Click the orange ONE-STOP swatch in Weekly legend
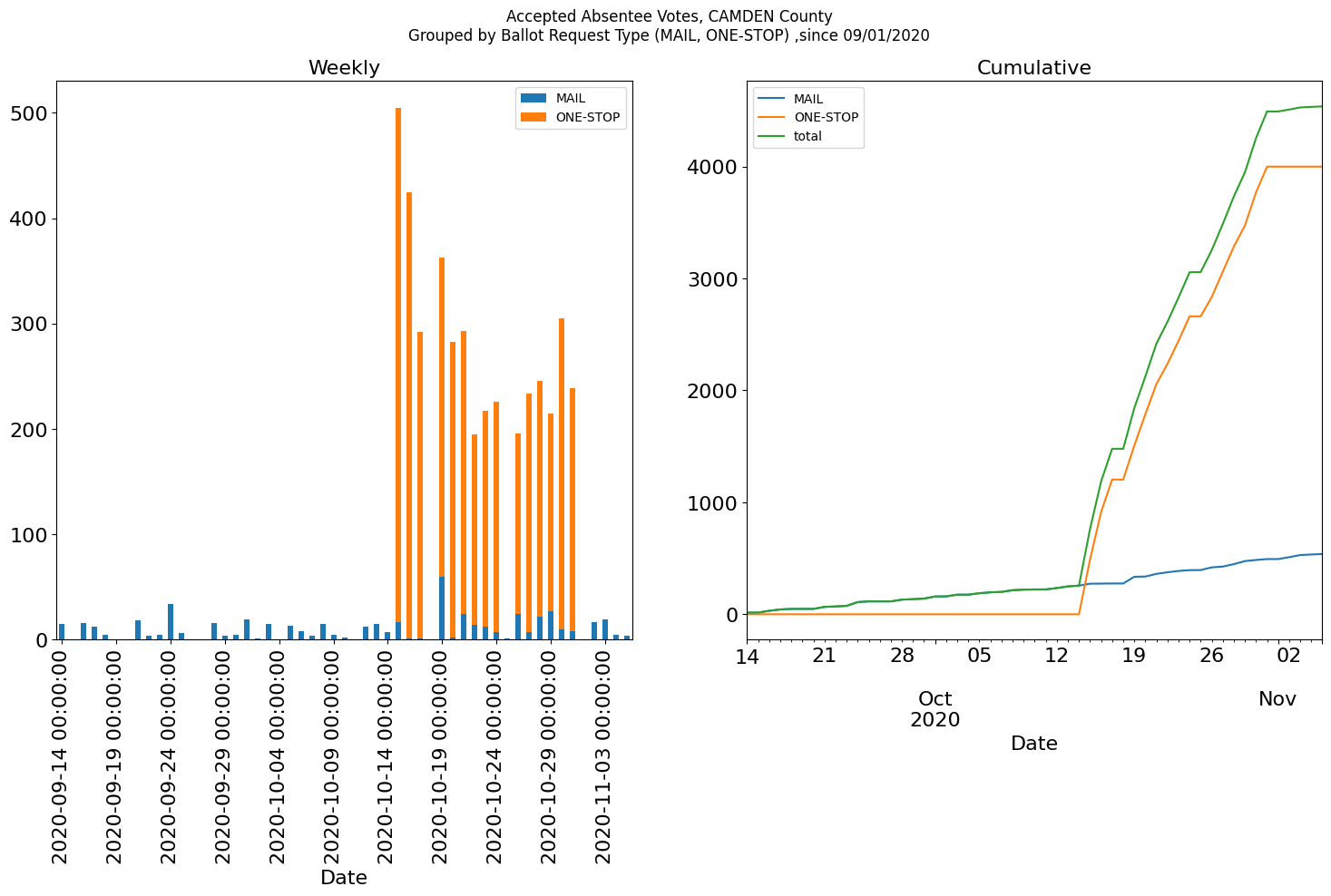The height and width of the screenshot is (896, 1331). (534, 117)
